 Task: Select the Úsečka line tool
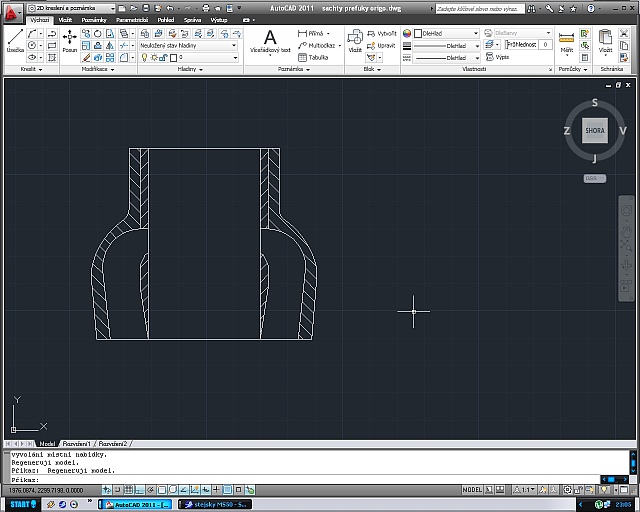16,41
